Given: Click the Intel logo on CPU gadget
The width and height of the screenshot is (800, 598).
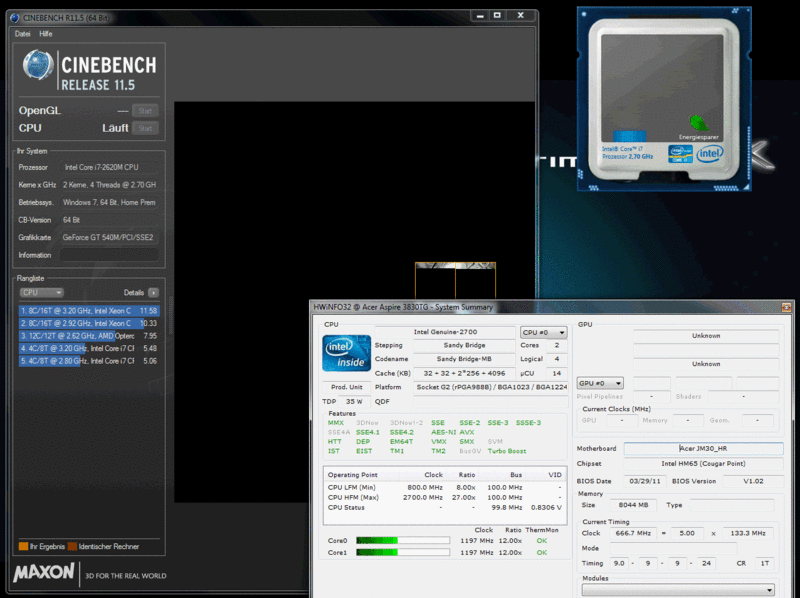Looking at the screenshot, I should [x=710, y=153].
